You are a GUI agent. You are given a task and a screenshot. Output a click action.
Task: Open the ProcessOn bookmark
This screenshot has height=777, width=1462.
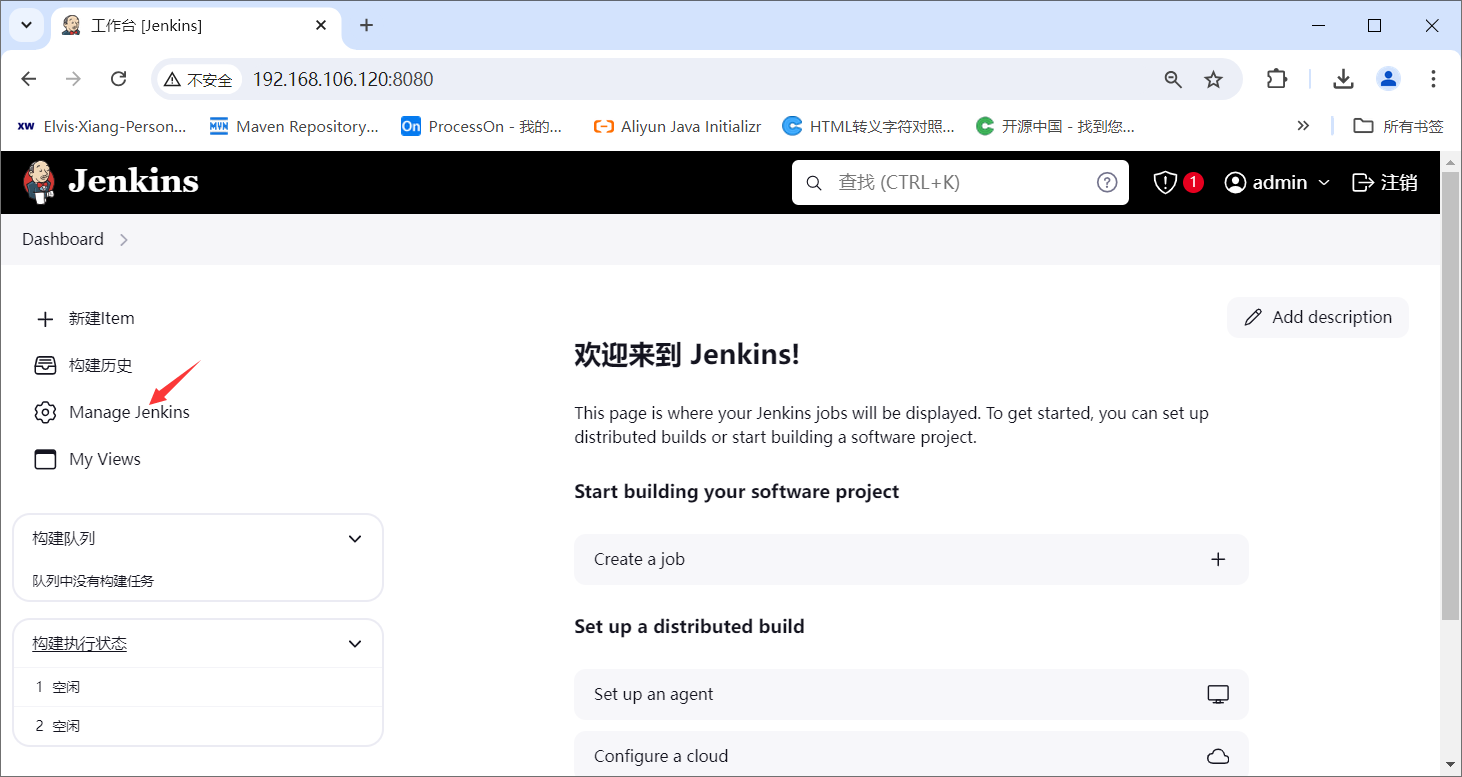(482, 126)
